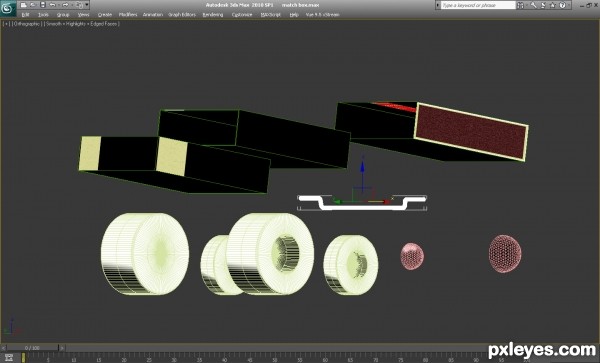The height and width of the screenshot is (363, 600).
Task: Expand the quick access toolbar customize arrow
Action: tap(87, 5)
